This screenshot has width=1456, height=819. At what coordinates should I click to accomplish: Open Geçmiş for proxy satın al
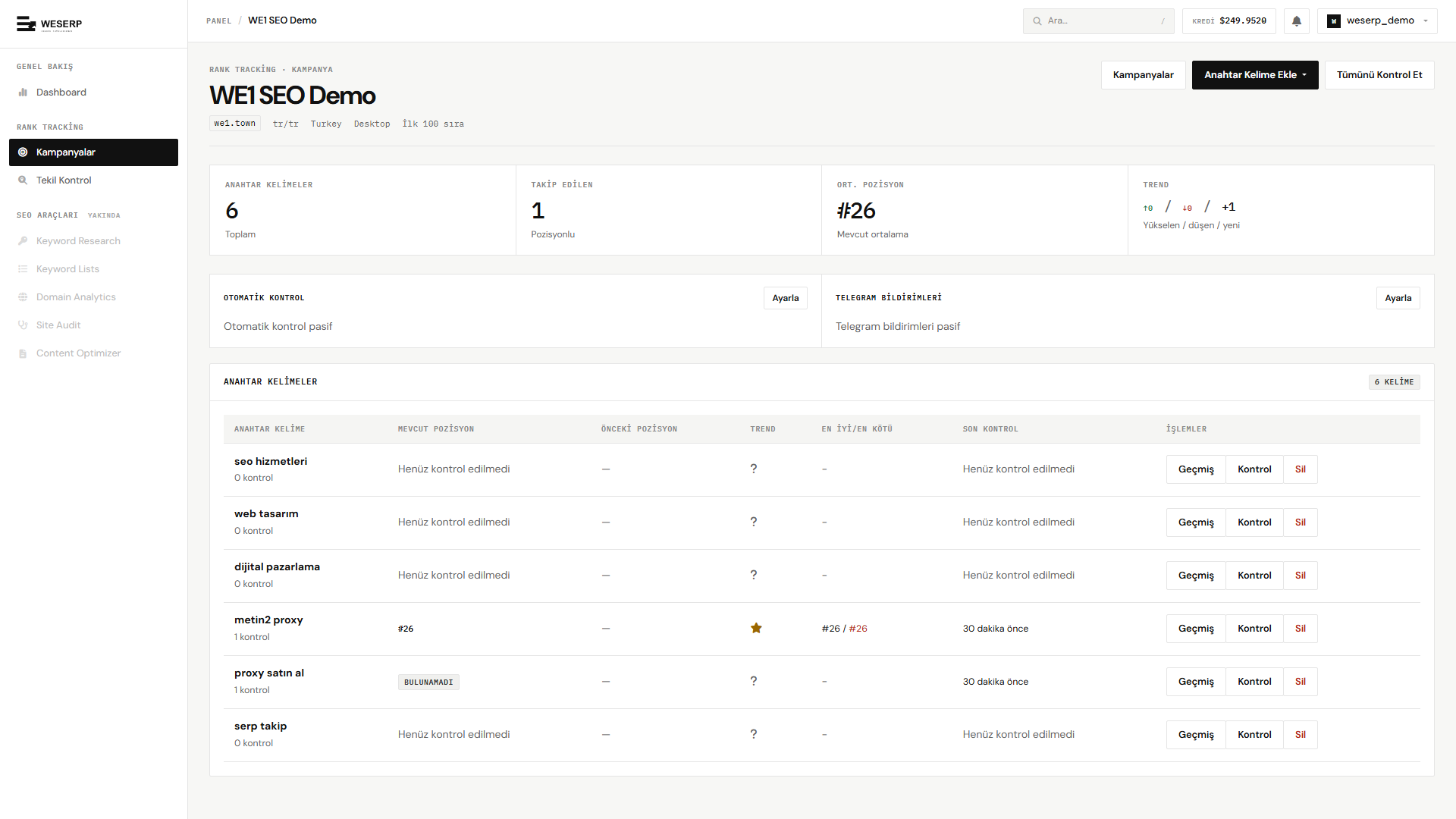(1196, 682)
